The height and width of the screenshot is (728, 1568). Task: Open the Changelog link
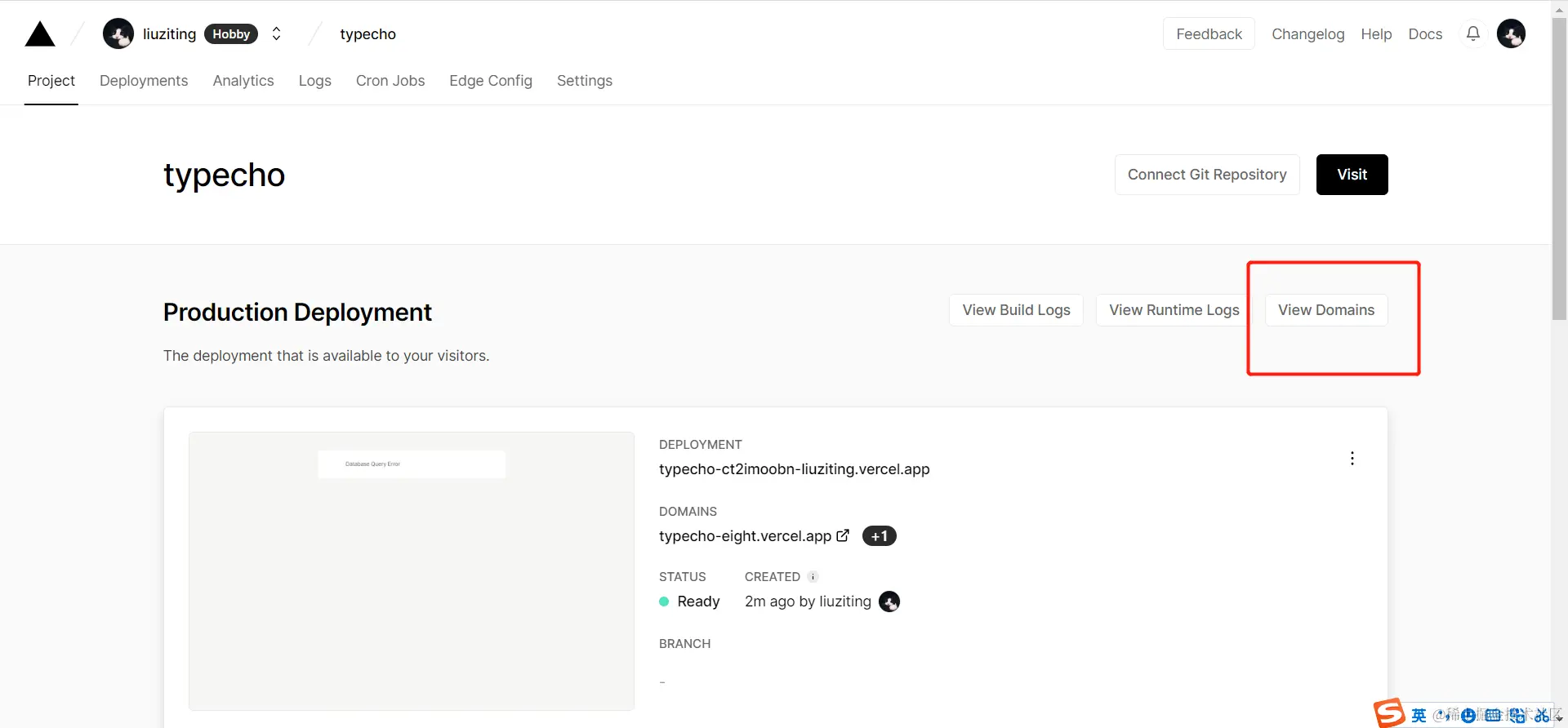click(1307, 34)
